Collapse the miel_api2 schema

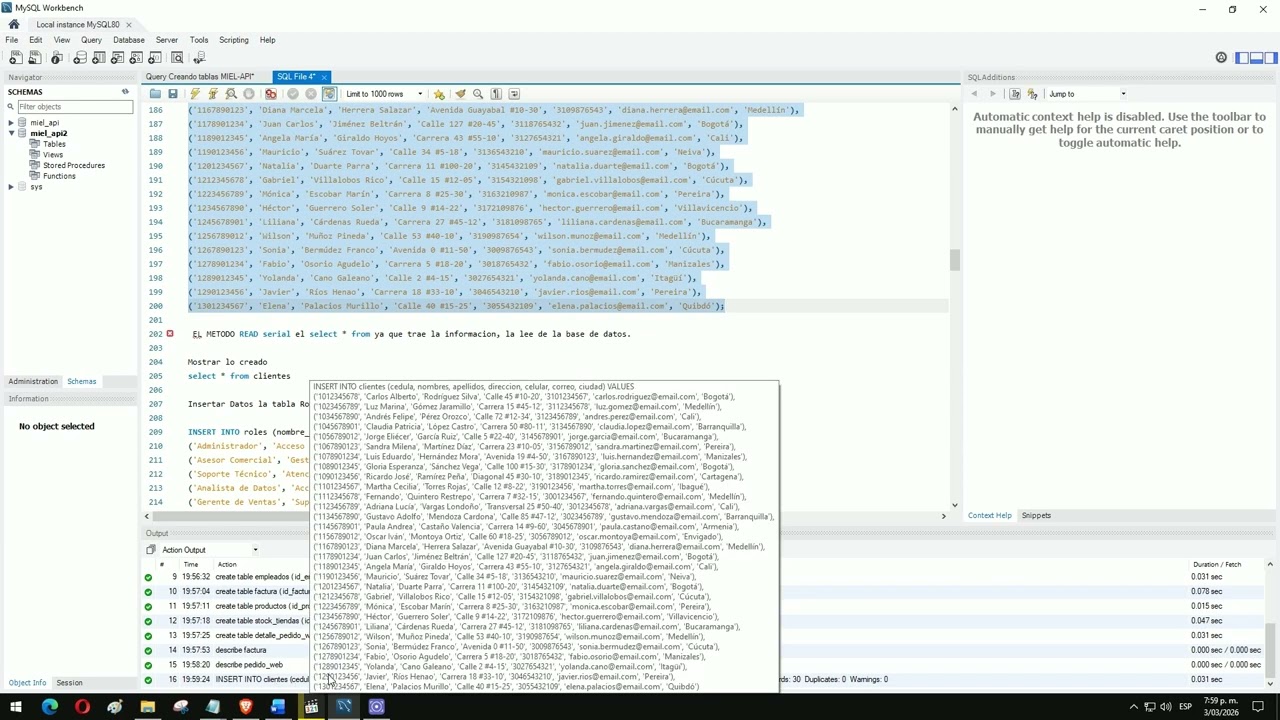pos(11,133)
